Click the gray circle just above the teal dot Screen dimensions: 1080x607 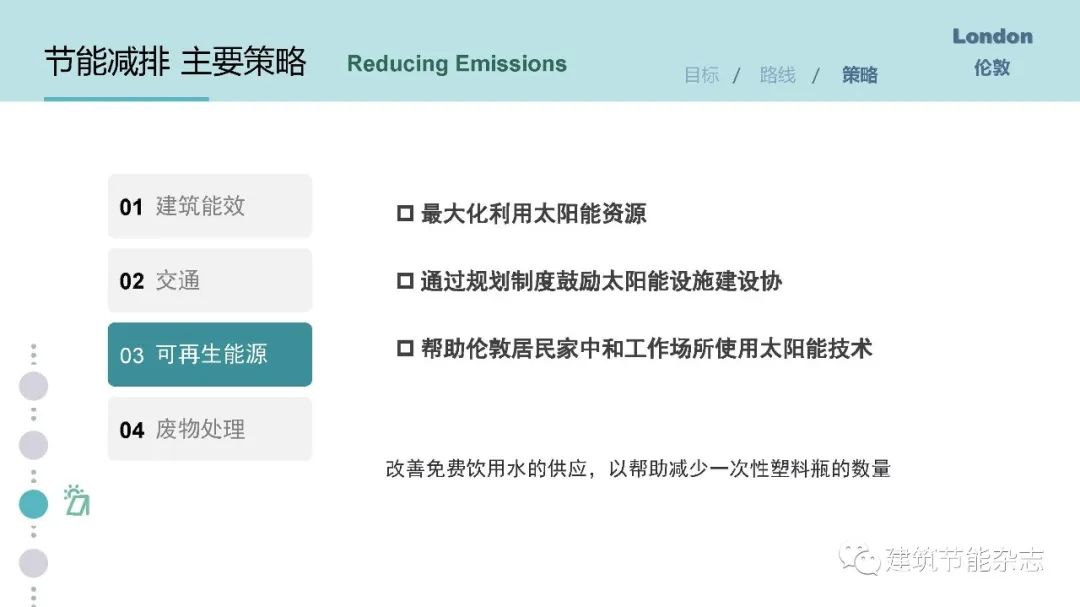pyautogui.click(x=33, y=445)
